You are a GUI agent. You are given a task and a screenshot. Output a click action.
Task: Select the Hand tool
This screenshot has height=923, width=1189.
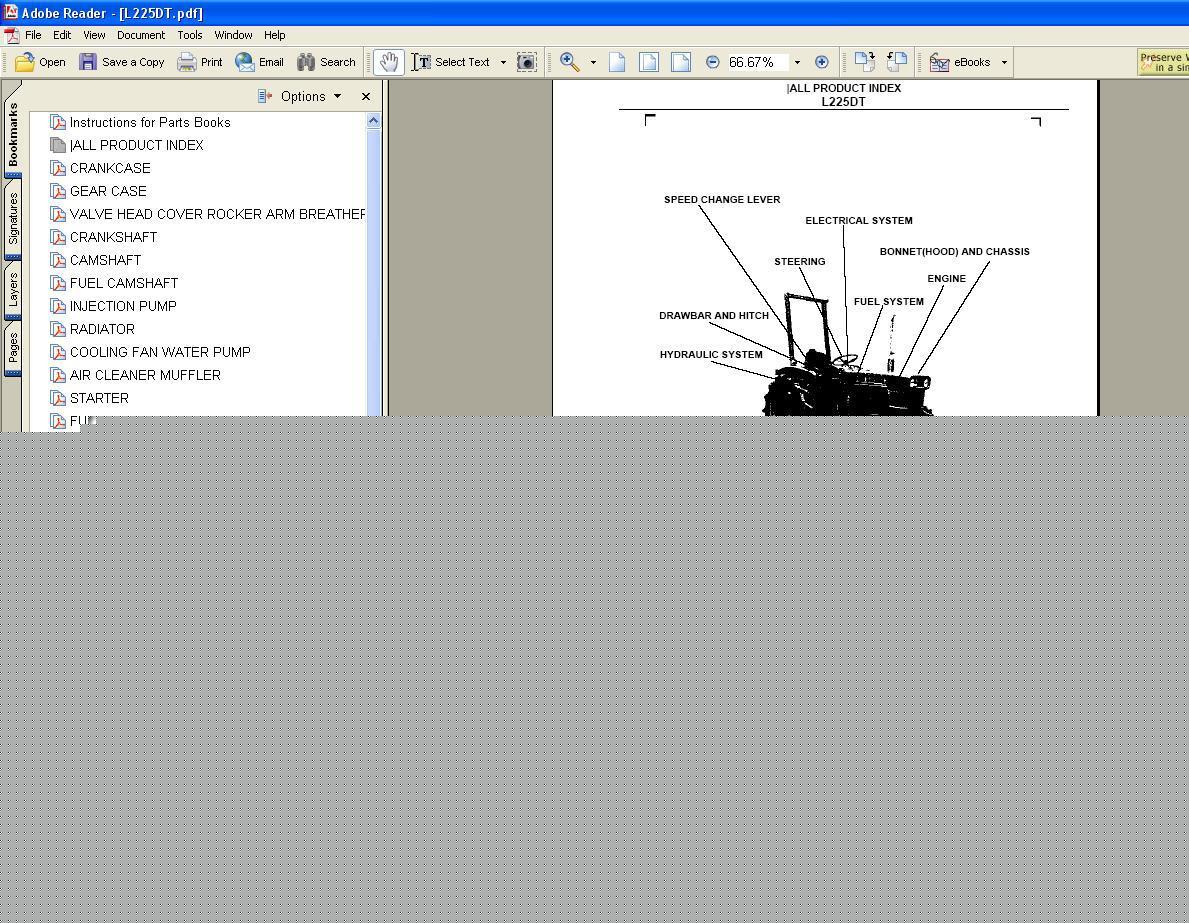coord(389,62)
